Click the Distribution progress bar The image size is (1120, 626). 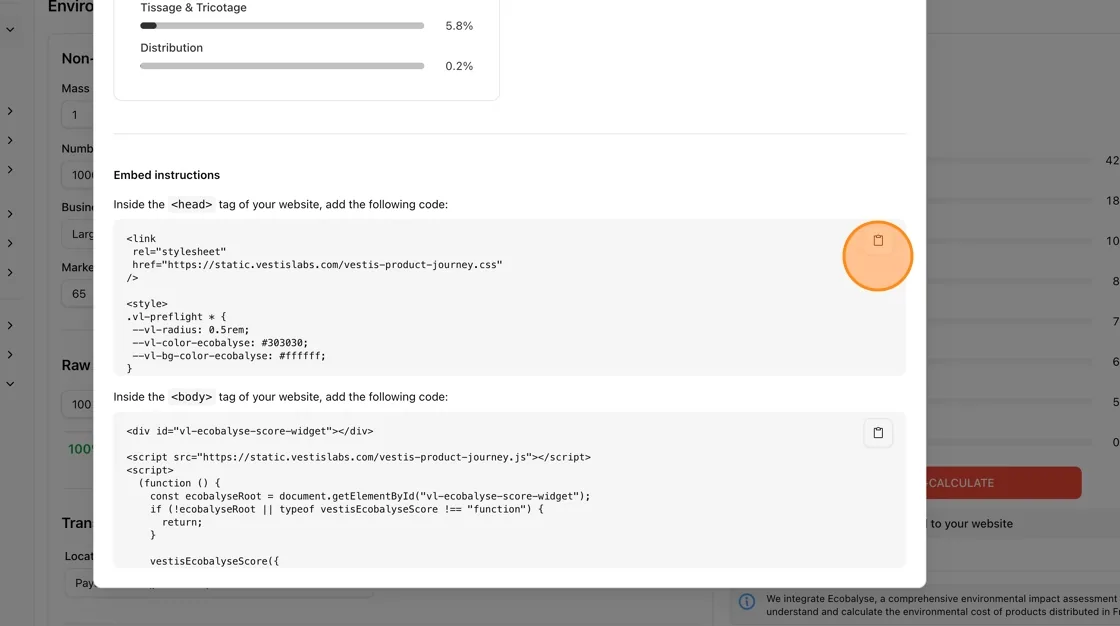282,66
